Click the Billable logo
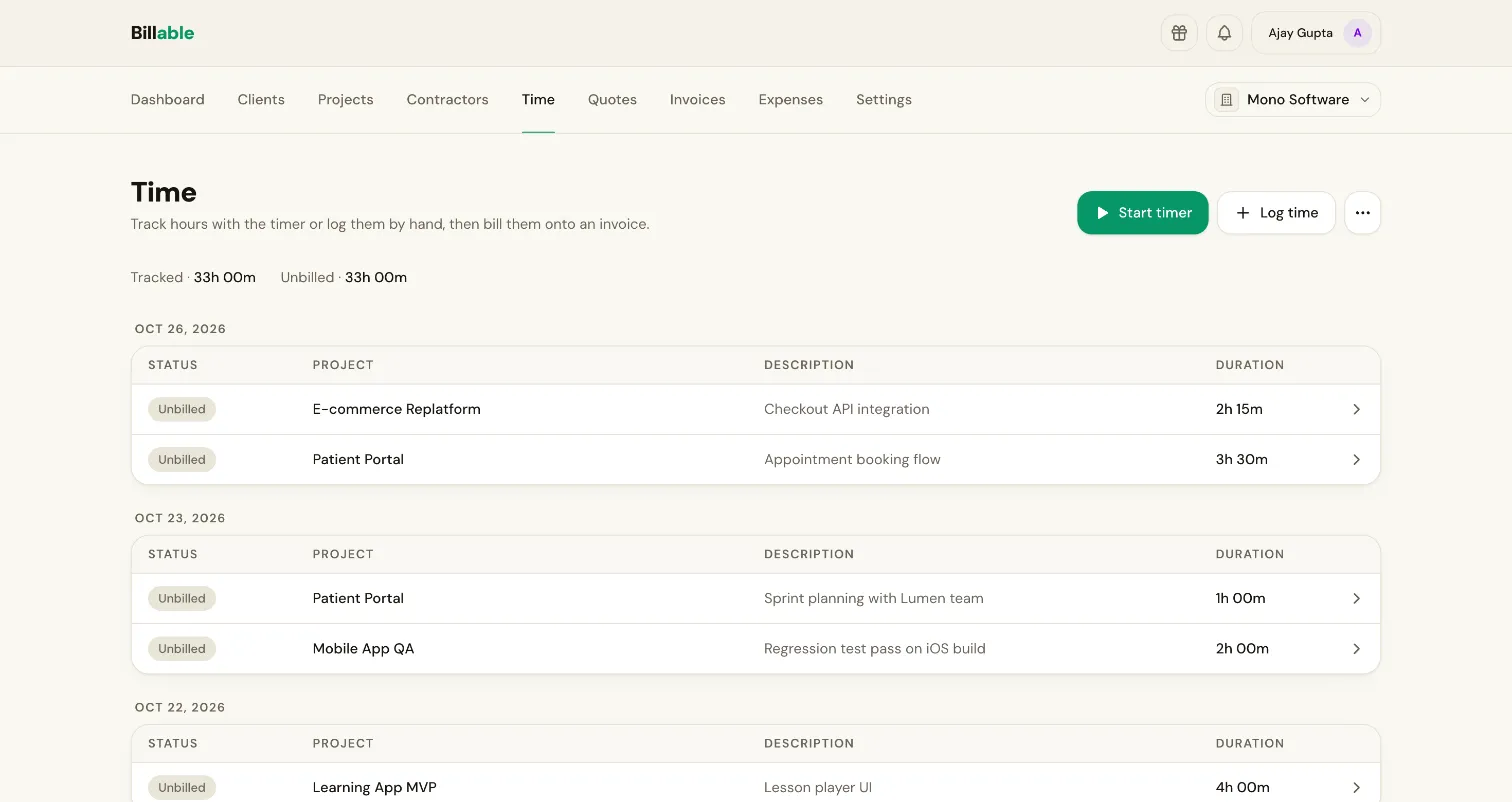The width and height of the screenshot is (1512, 802). [x=162, y=33]
